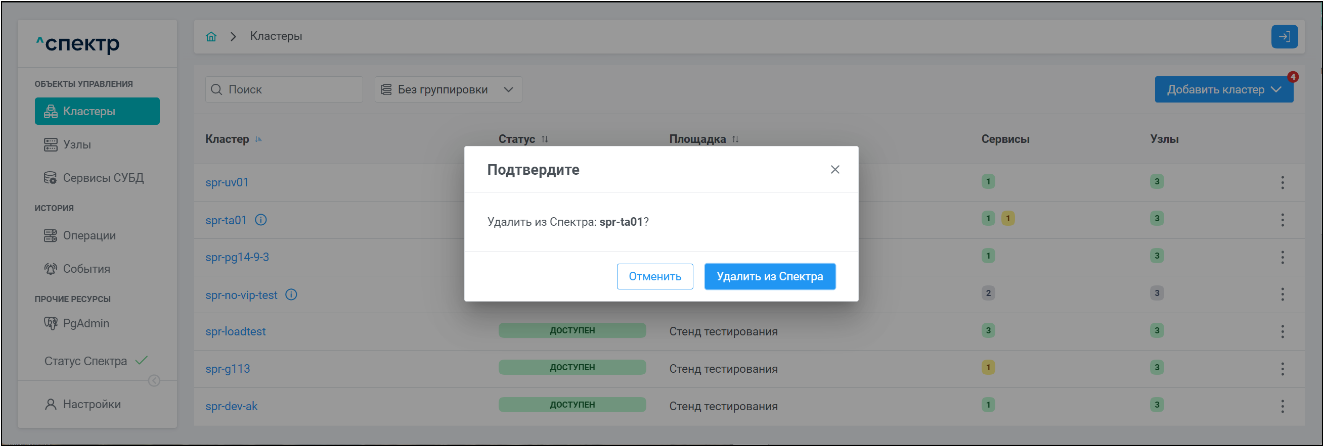This screenshot has width=1324, height=447.
Task: Open the Без группировки dropdown
Action: (448, 90)
